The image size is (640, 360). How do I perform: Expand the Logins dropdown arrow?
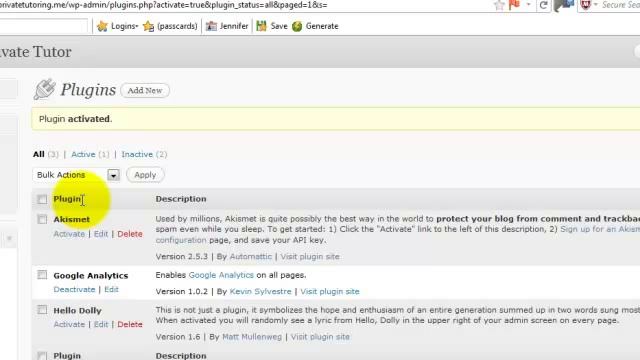click(x=136, y=27)
